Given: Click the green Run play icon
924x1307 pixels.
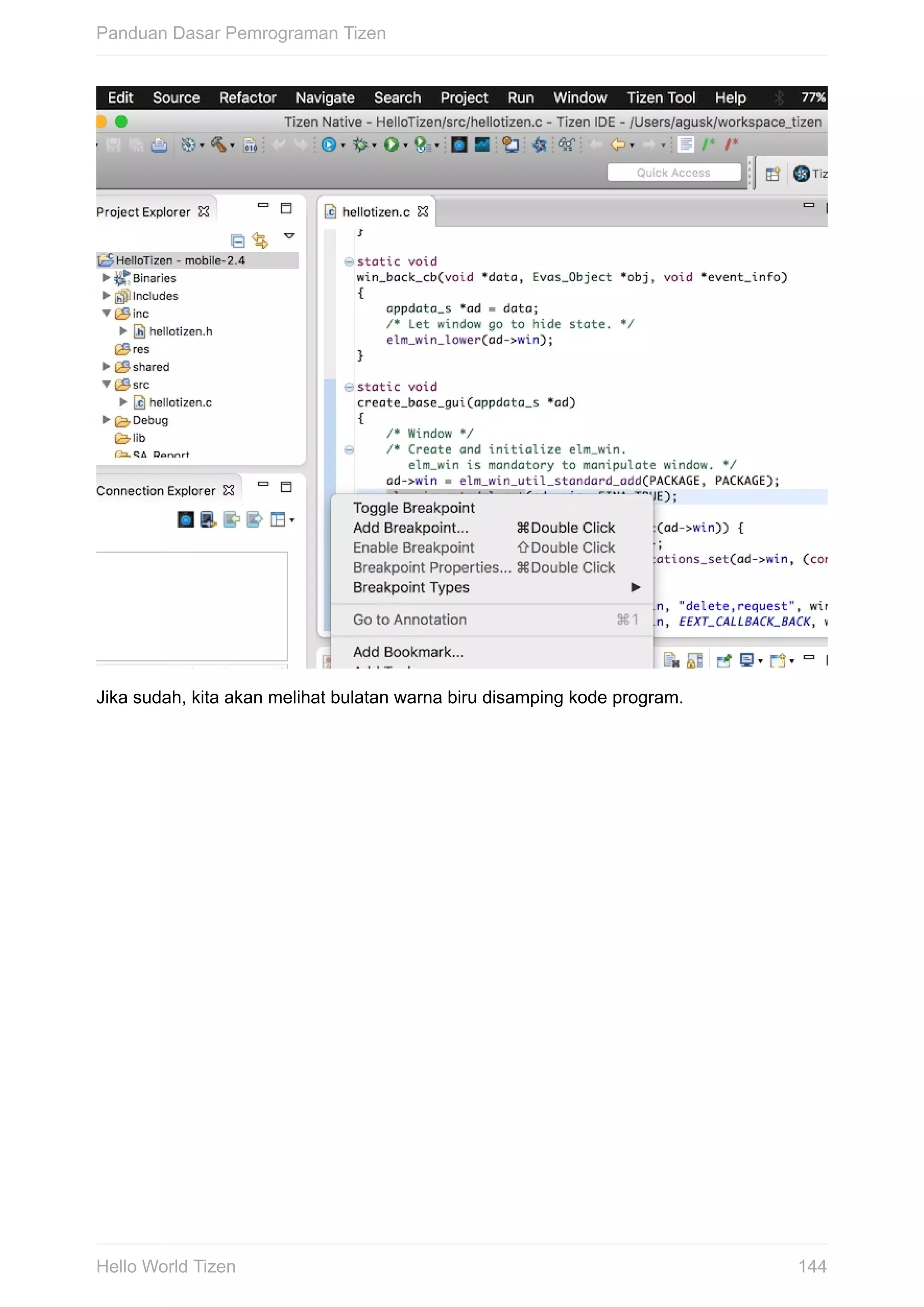Looking at the screenshot, I should click(x=391, y=144).
